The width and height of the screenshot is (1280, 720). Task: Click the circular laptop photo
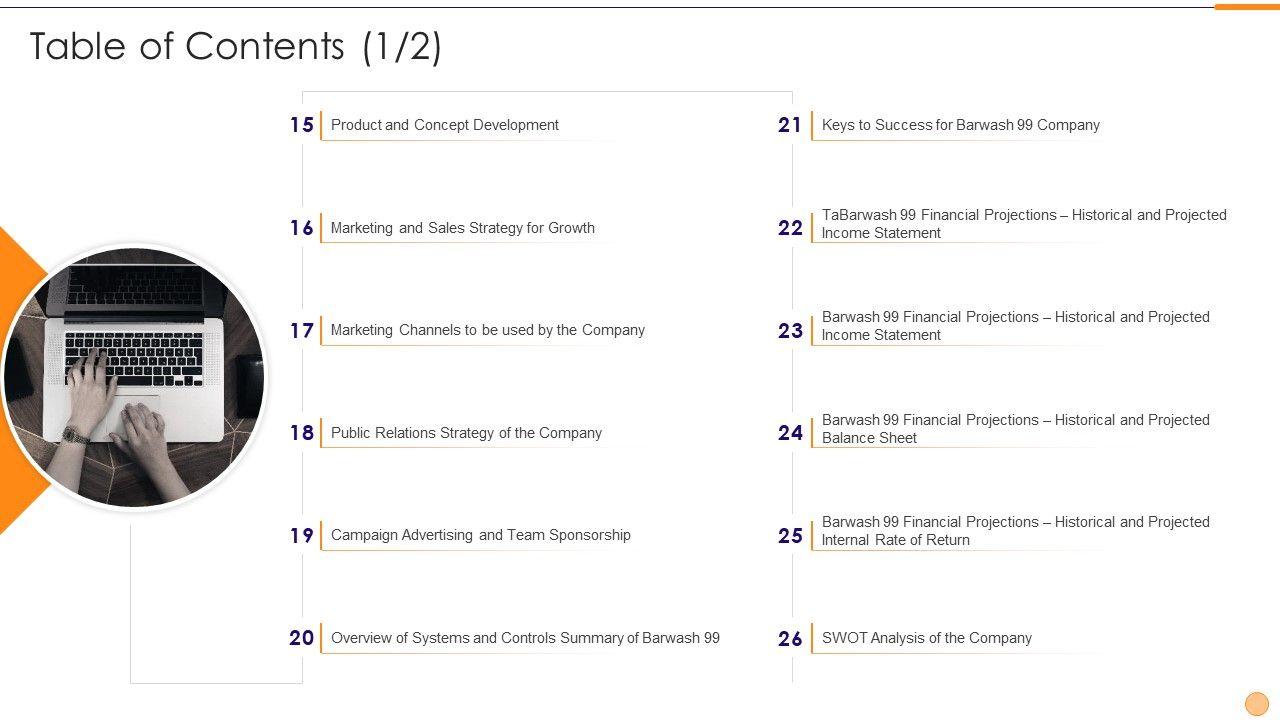pyautogui.click(x=135, y=377)
